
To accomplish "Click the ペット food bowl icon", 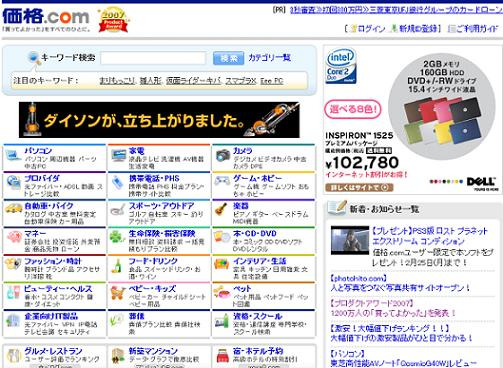I will (x=223, y=292).
